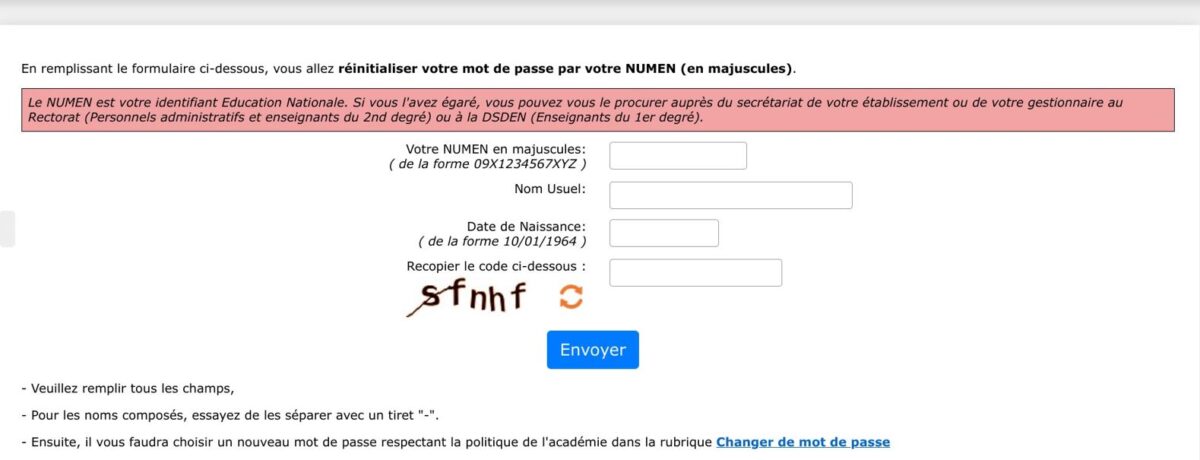
Task: Click the captcha code entry field
Action: pos(695,273)
